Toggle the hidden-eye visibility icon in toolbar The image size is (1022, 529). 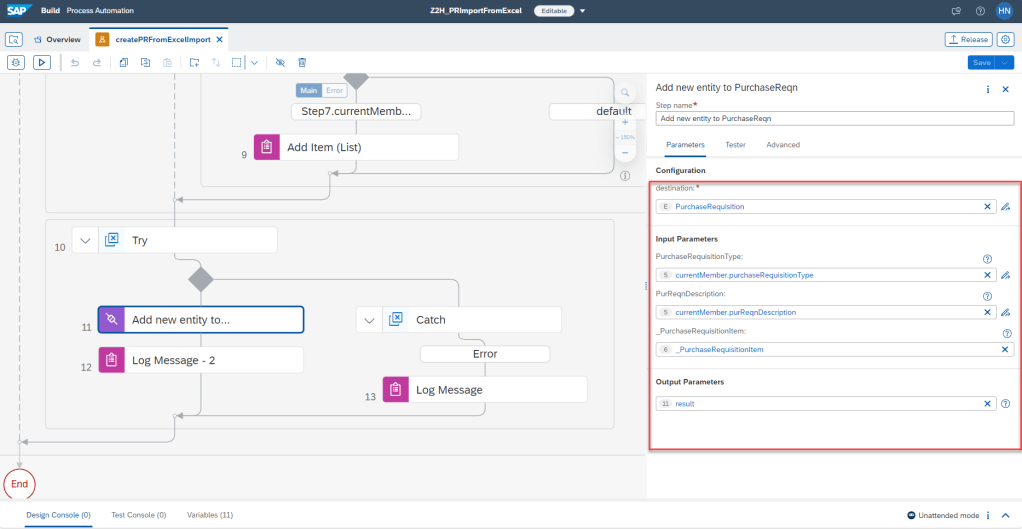[280, 62]
